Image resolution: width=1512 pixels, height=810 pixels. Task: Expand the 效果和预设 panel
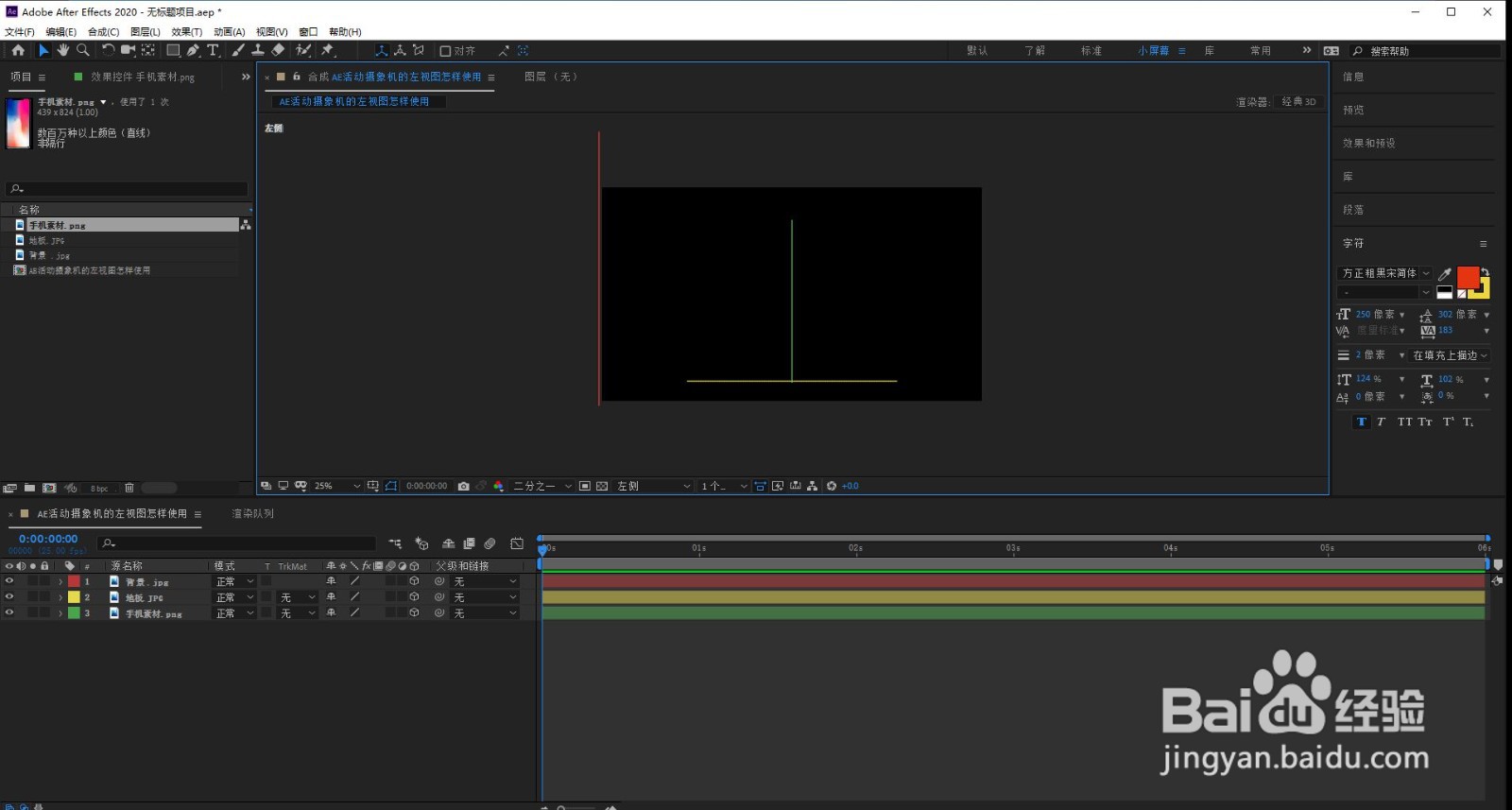click(1369, 144)
